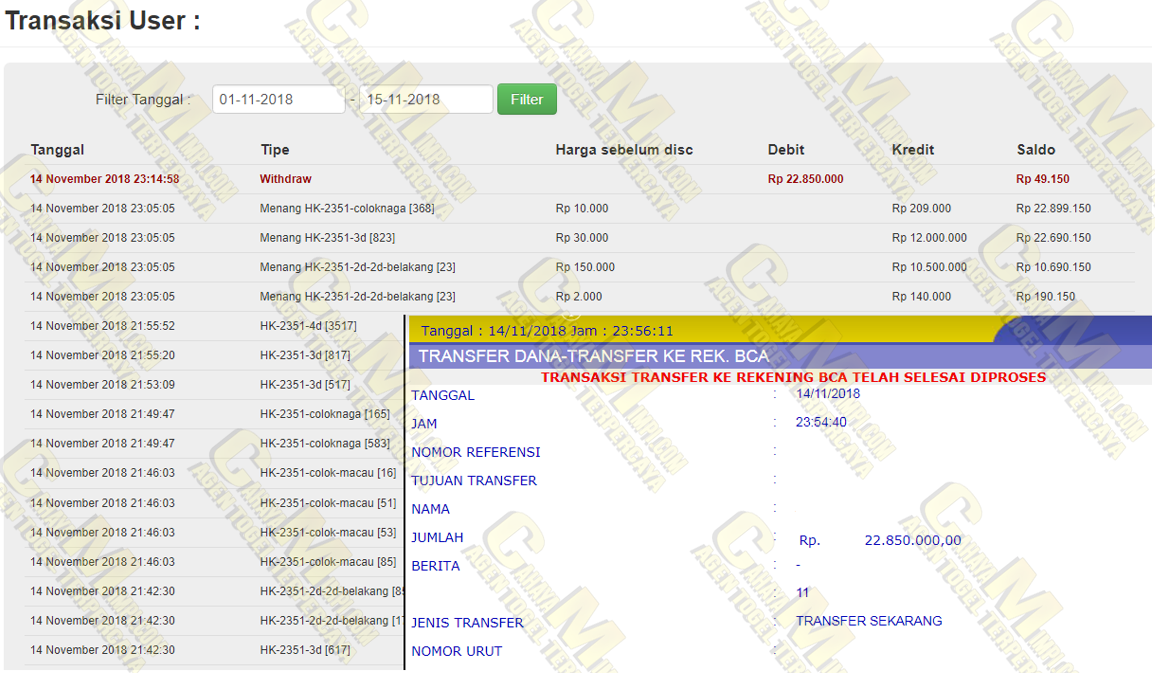This screenshot has width=1155, height=673.
Task: Click the Kredit column header
Action: (x=912, y=150)
